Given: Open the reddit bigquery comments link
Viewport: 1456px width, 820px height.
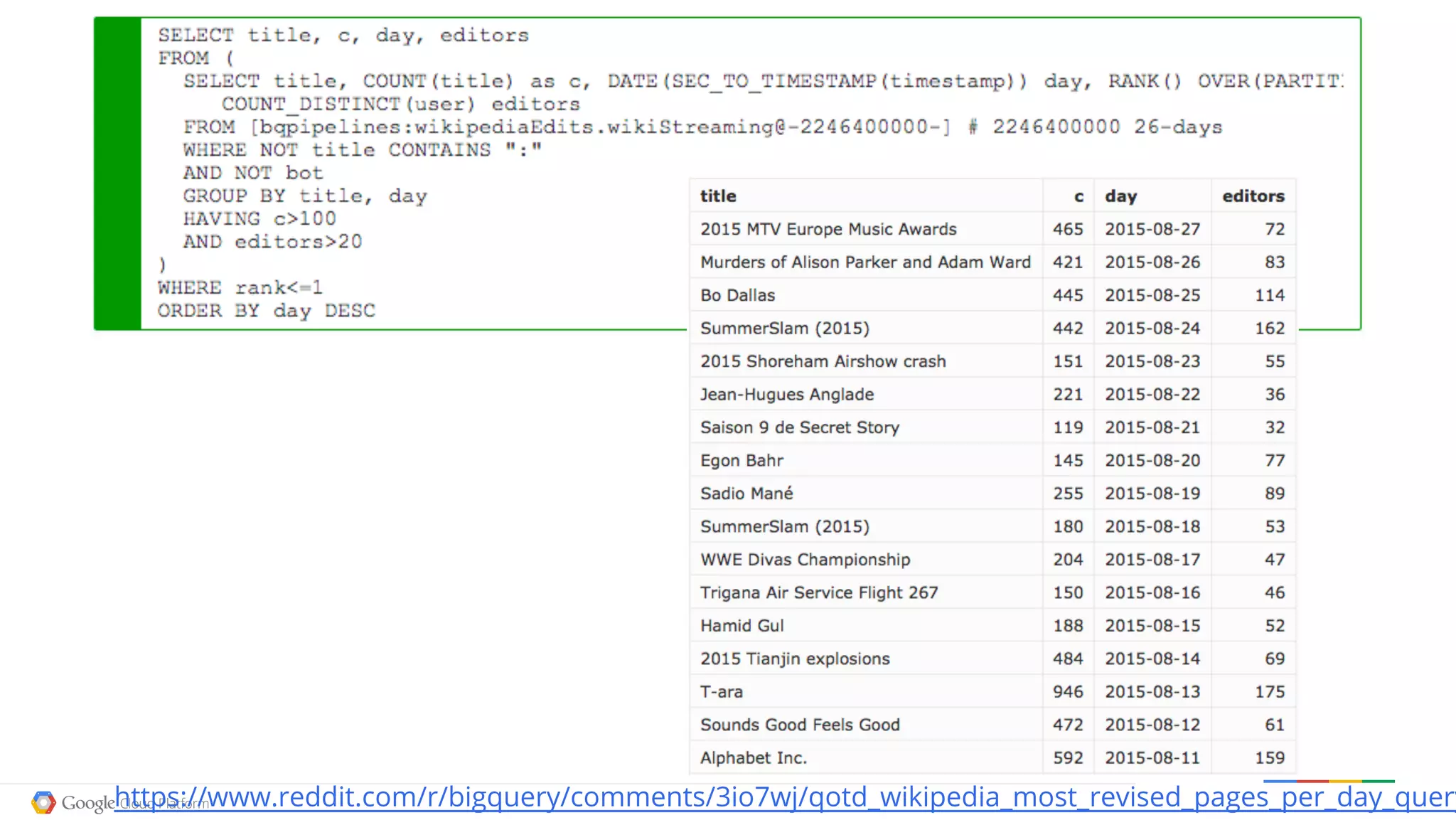Looking at the screenshot, I should point(785,798).
